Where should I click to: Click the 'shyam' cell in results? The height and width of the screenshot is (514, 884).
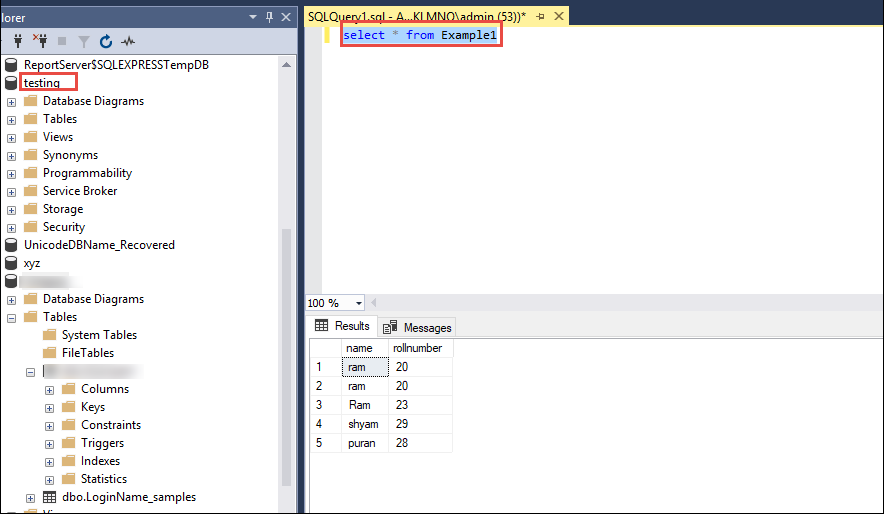(x=365, y=424)
